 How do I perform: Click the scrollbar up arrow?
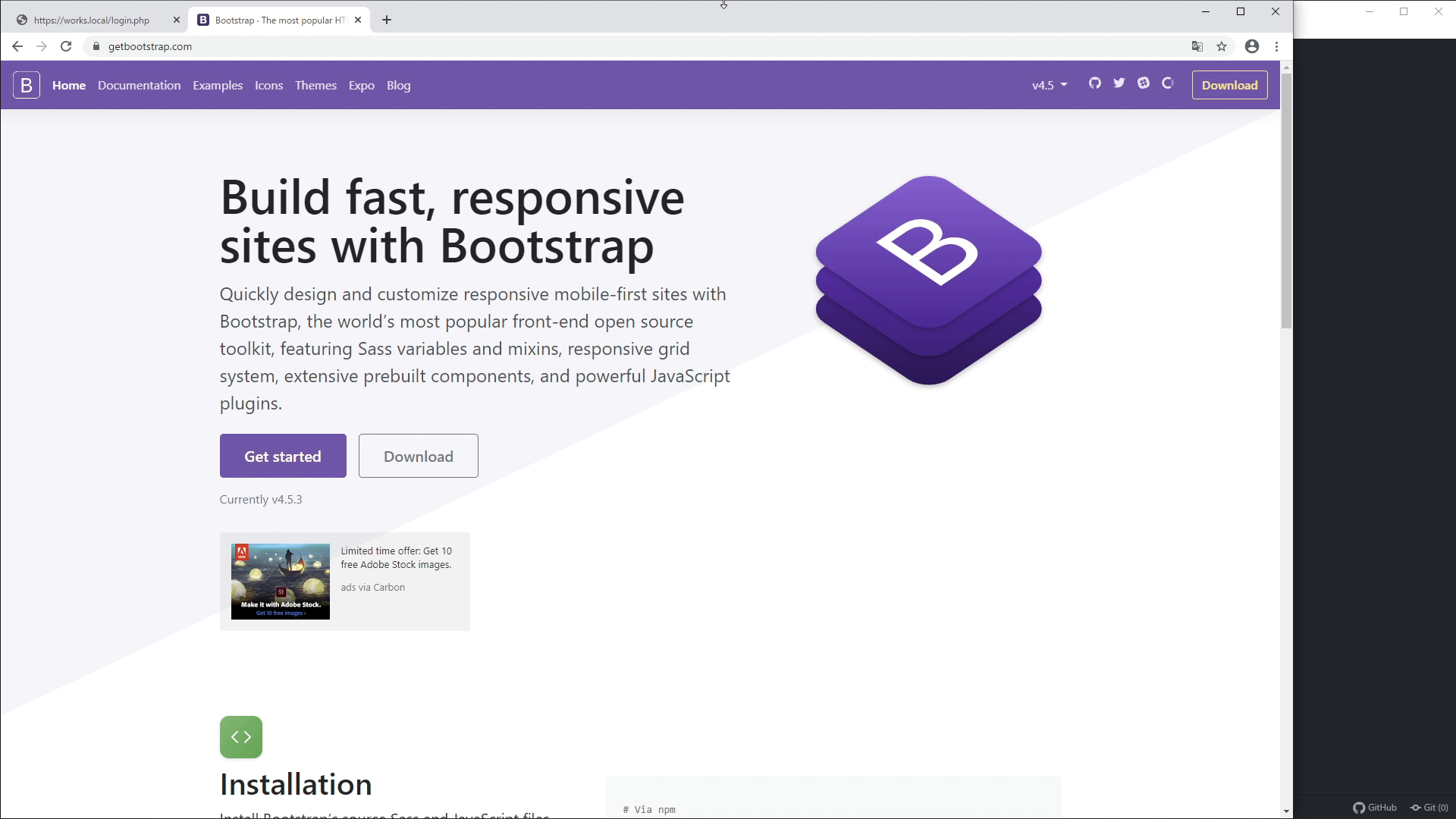pyautogui.click(x=1286, y=67)
